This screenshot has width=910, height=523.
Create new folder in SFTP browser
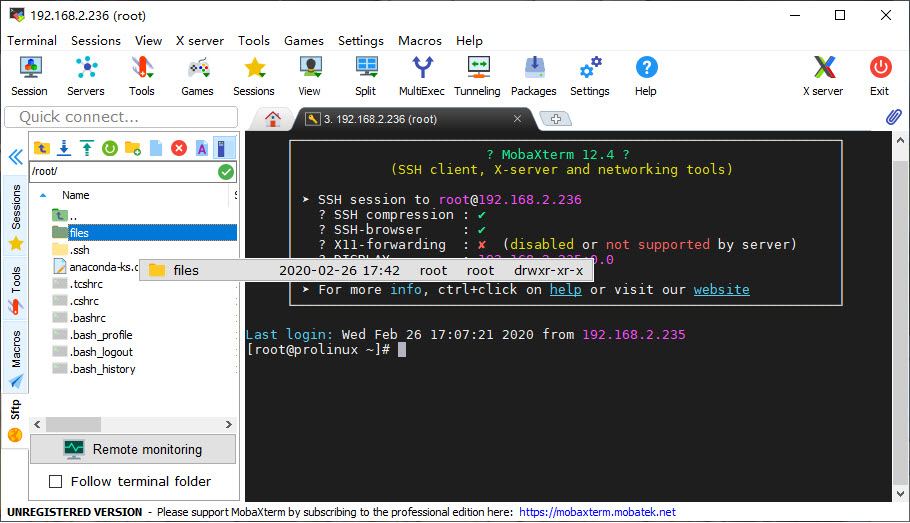pos(132,148)
